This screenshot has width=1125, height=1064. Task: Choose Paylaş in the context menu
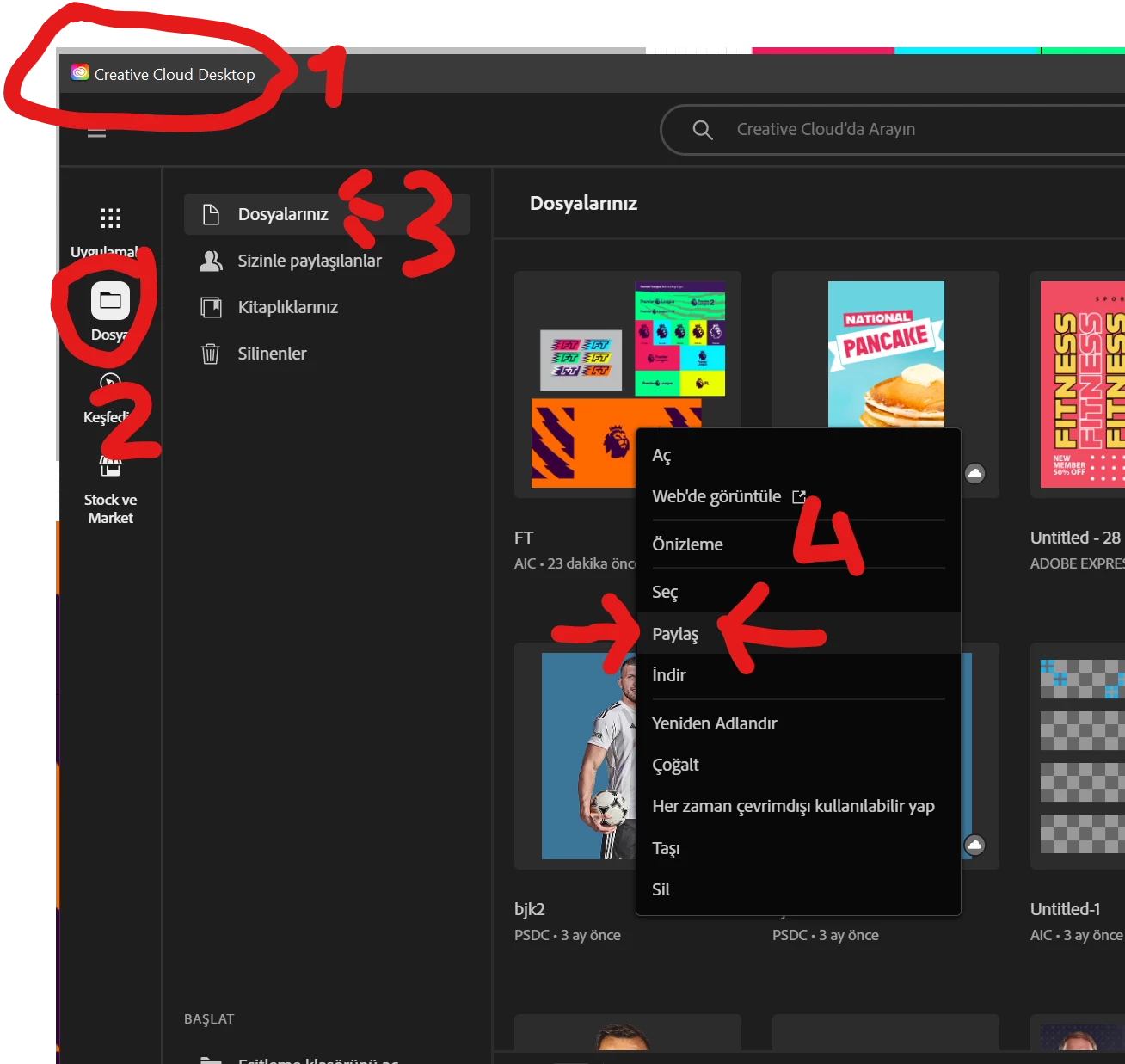(798, 634)
